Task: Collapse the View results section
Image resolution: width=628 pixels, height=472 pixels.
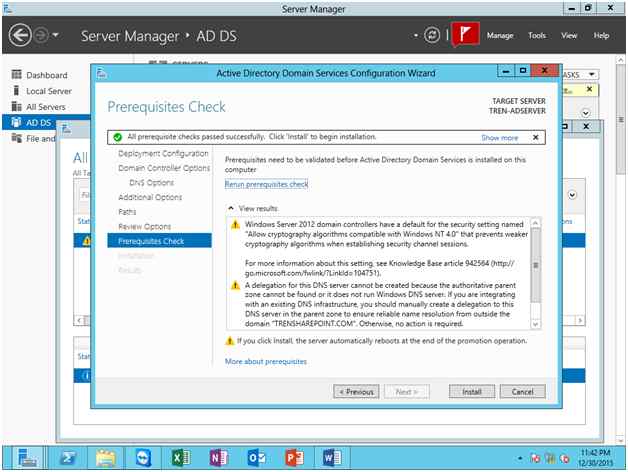Action: pos(231,208)
